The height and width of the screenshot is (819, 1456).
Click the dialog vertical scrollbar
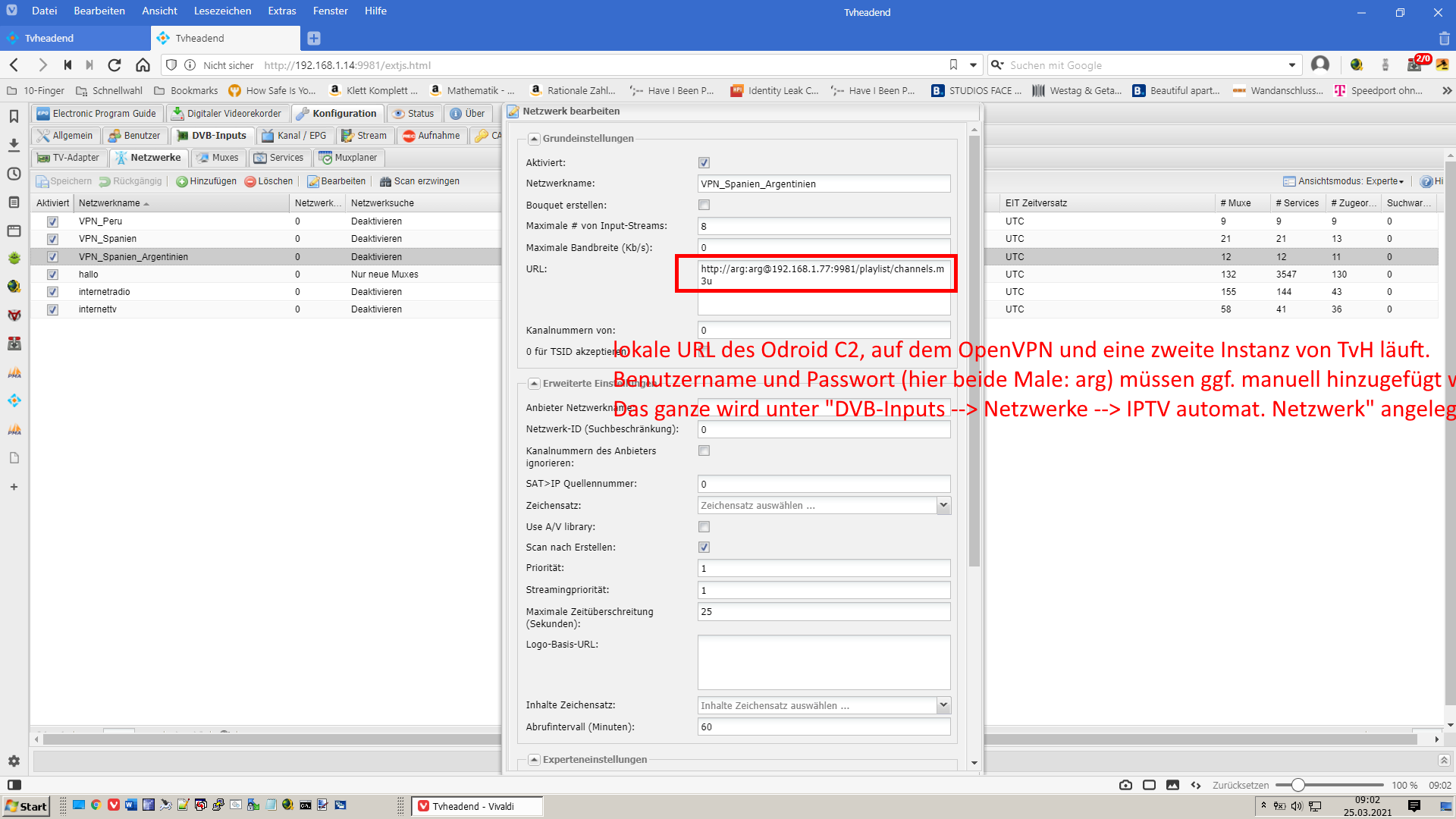[974, 350]
